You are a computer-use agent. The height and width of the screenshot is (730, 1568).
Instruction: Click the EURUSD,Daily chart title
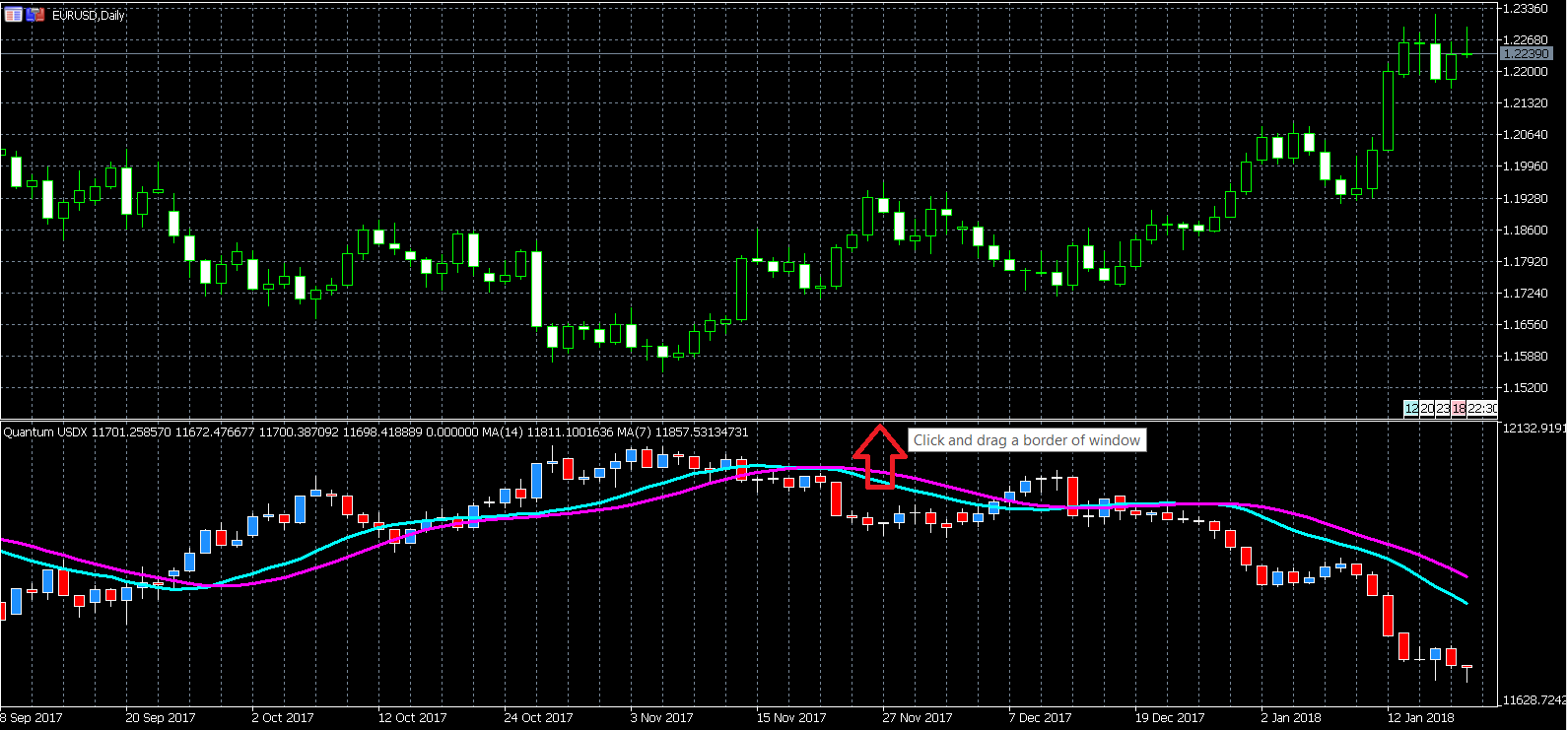coord(89,15)
